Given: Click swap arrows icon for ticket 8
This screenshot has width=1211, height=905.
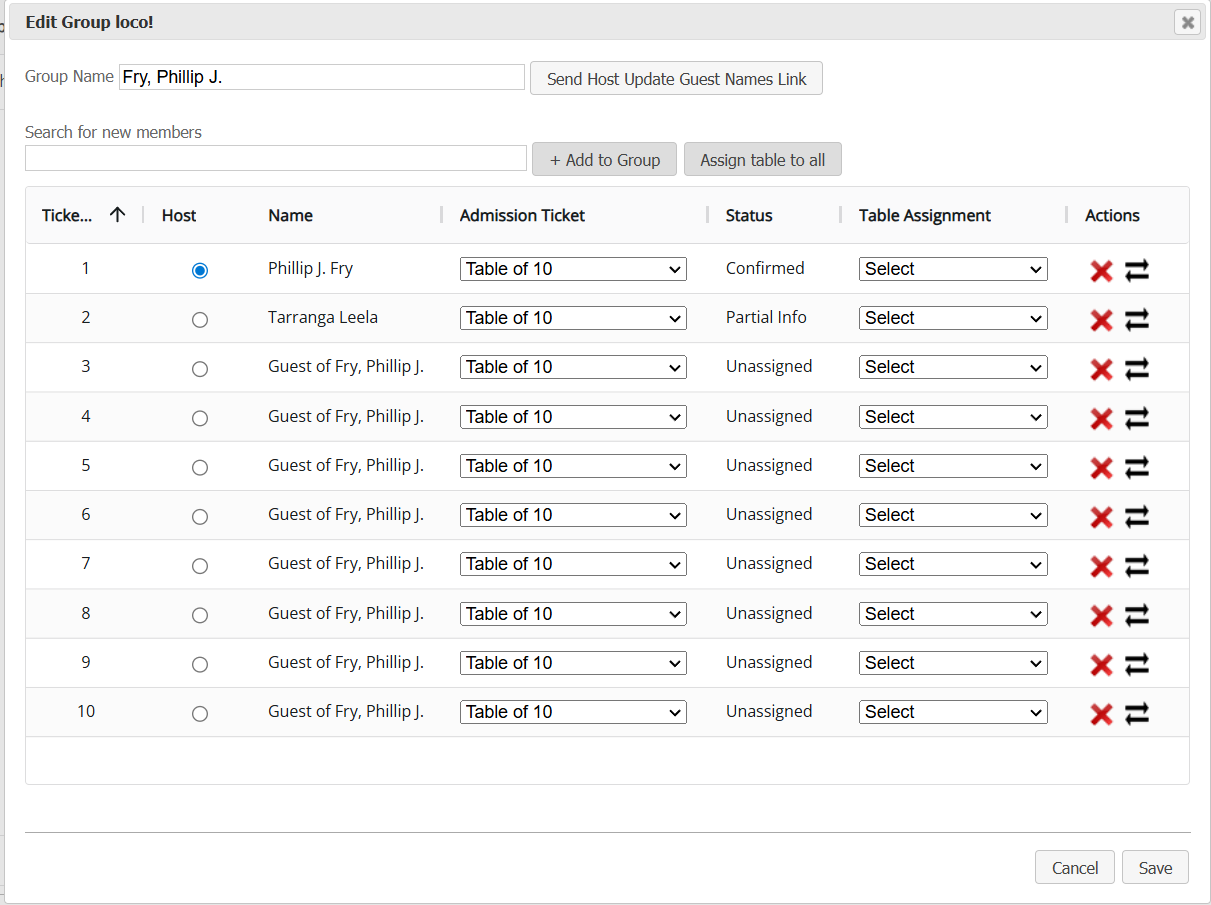Looking at the screenshot, I should coord(1137,615).
